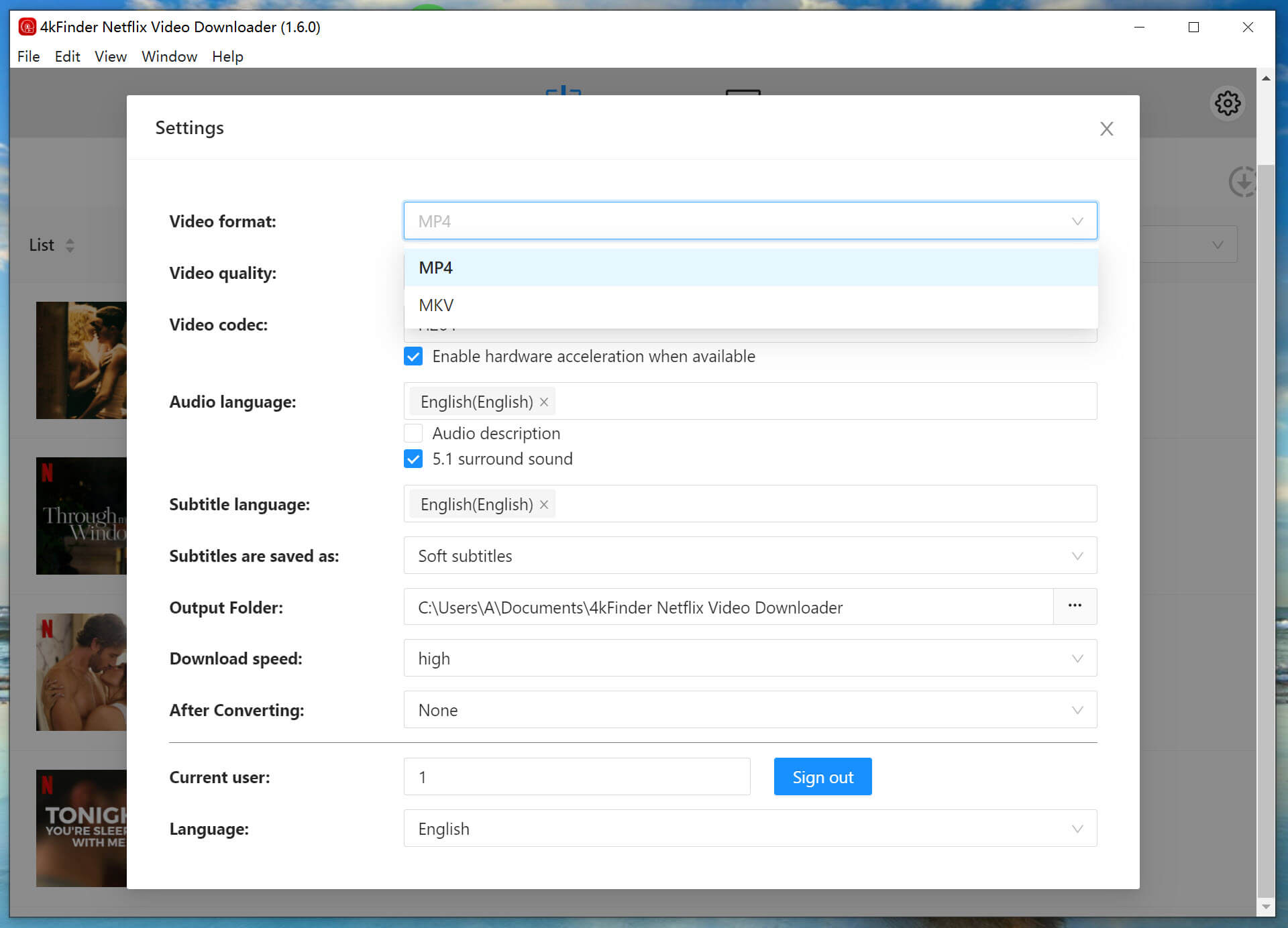The width and height of the screenshot is (1288, 928).
Task: Open the Window menu
Action: click(169, 56)
